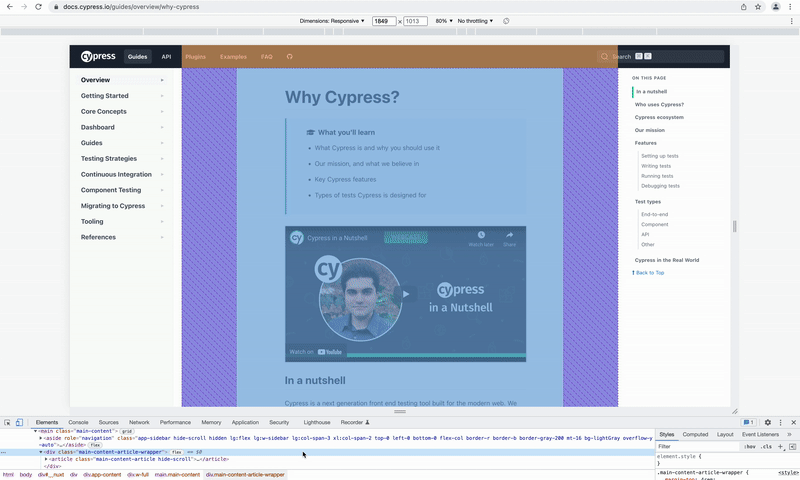Click Watch on YouTube logo
The width and height of the screenshot is (800, 480).
click(x=330, y=352)
